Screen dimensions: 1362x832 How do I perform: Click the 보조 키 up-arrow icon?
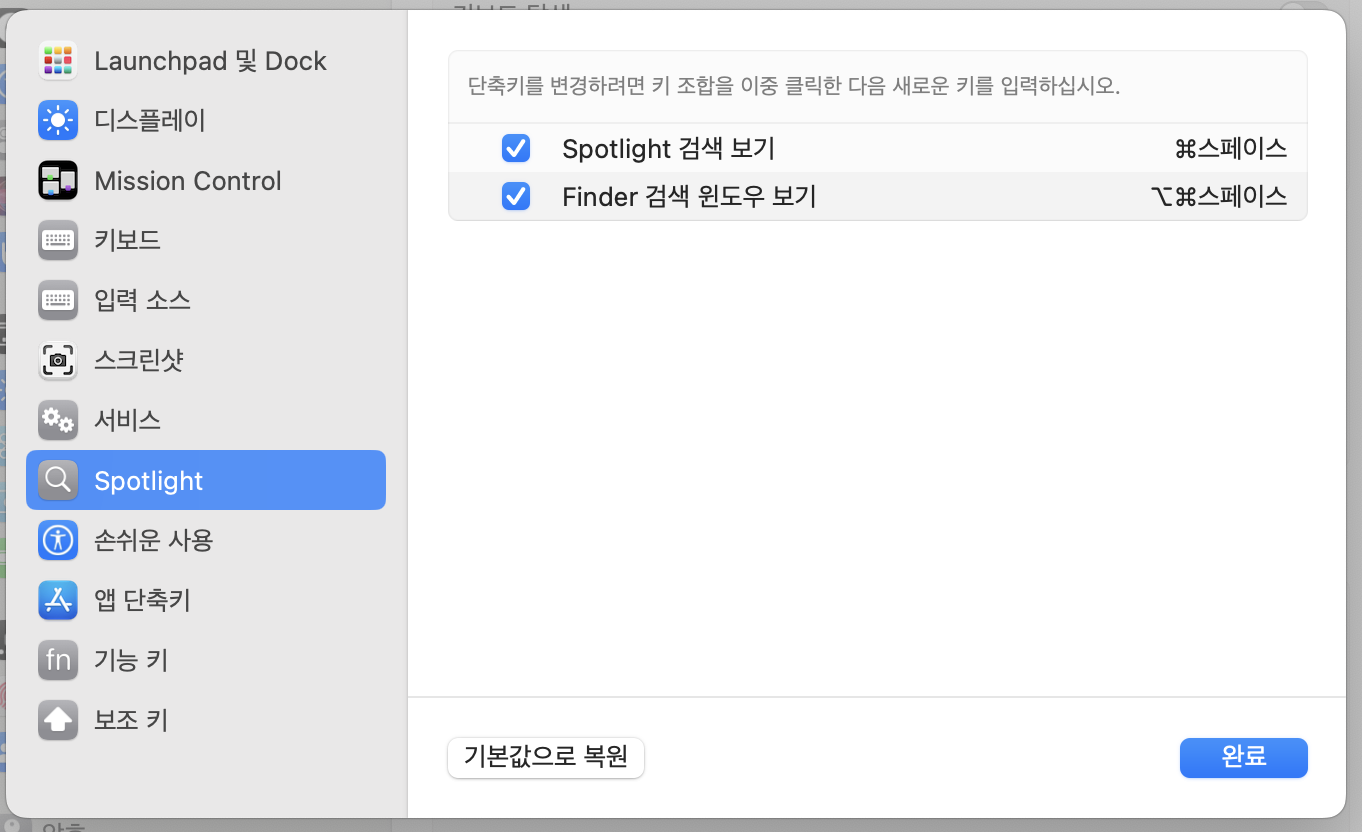[x=58, y=720]
